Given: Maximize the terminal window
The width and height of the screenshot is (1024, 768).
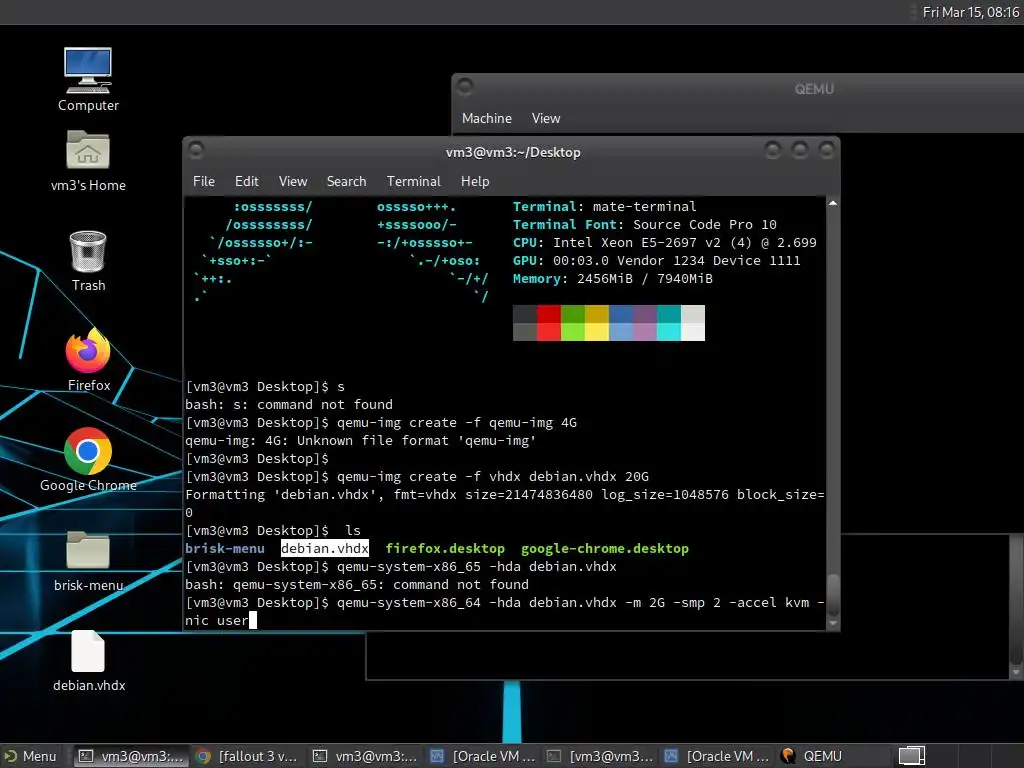Looking at the screenshot, I should tap(799, 150).
